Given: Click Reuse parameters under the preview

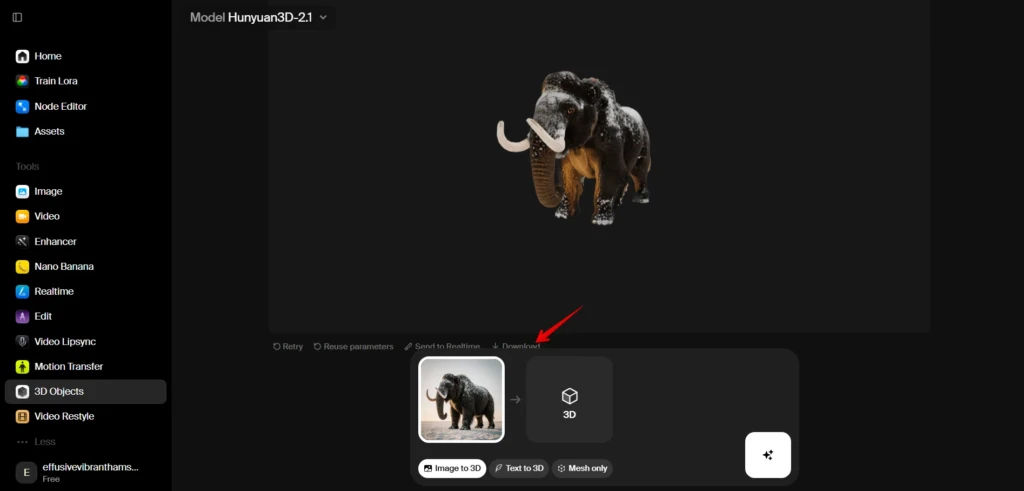Looking at the screenshot, I should pos(353,347).
